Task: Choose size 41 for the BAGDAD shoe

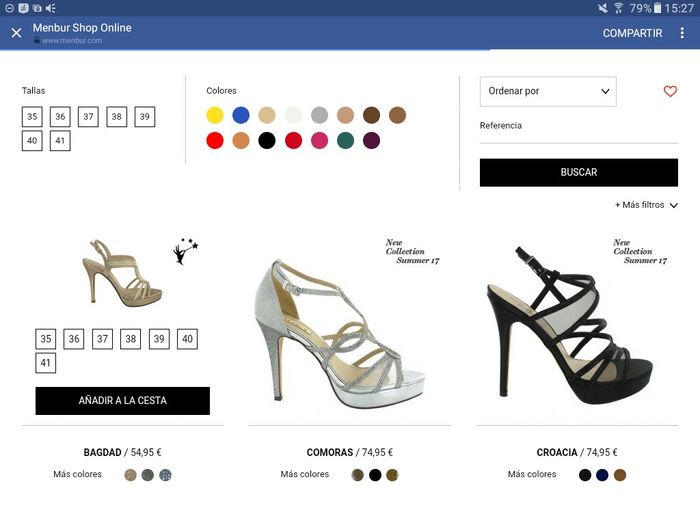Action: [46, 363]
